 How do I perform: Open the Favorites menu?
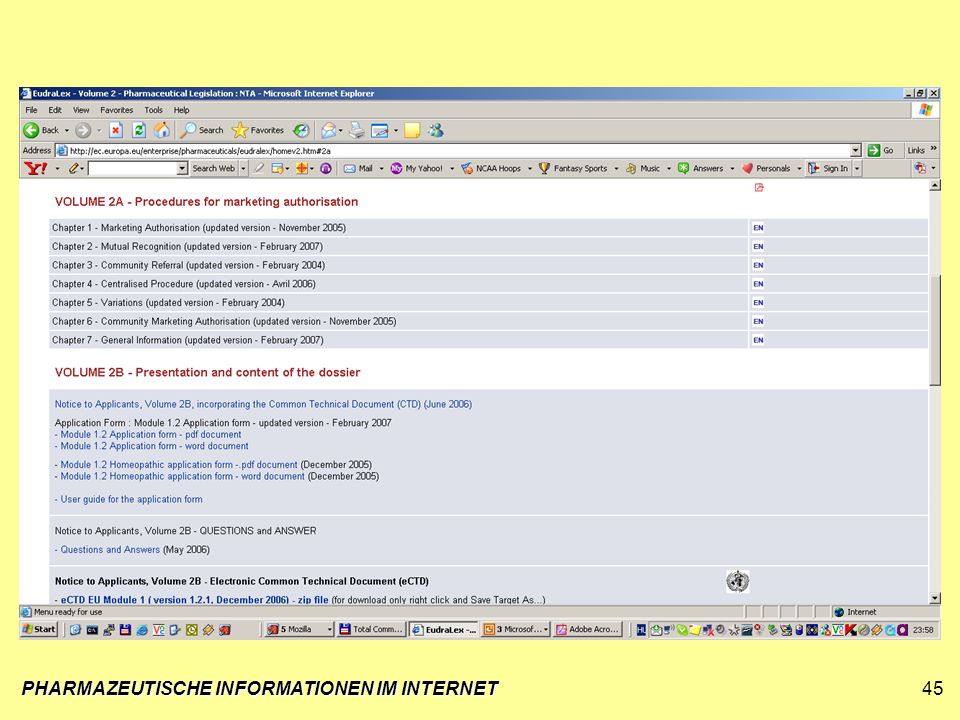[117, 110]
